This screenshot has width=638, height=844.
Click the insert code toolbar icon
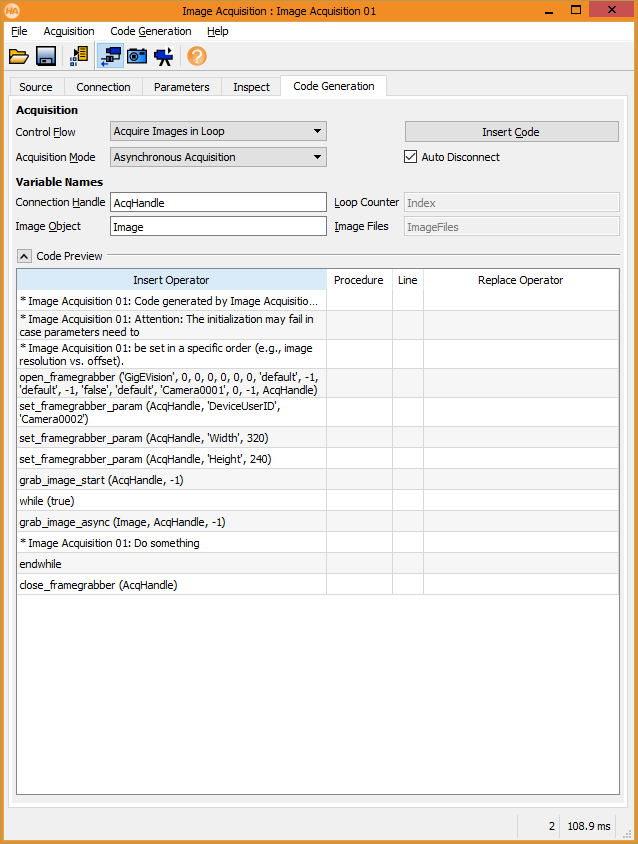click(79, 56)
